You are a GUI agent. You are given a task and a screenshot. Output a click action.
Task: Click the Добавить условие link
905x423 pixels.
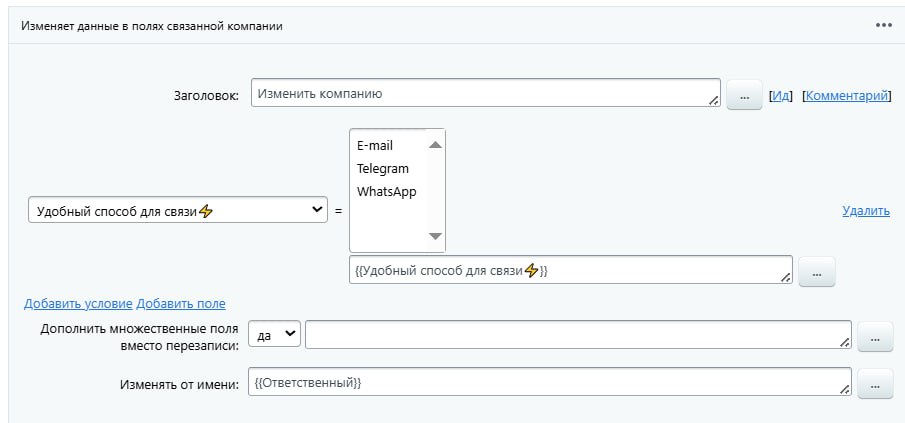click(78, 304)
